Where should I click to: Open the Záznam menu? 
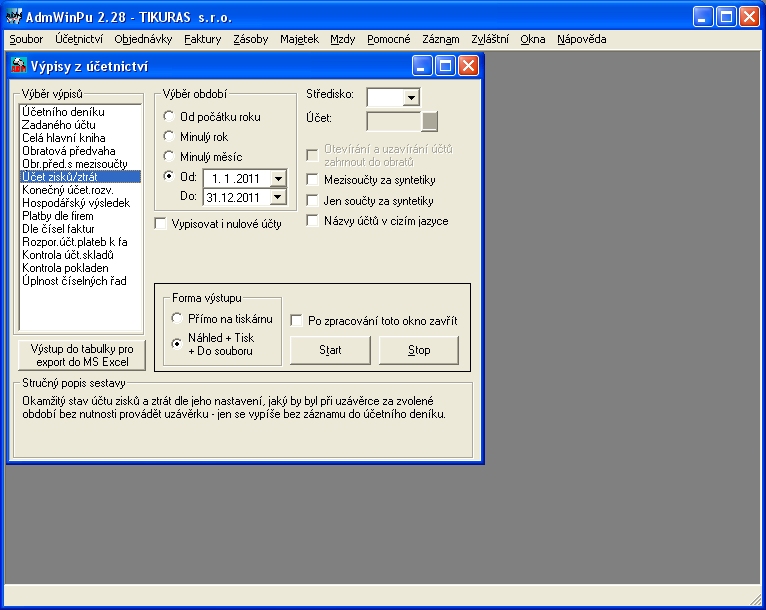[x=441, y=39]
